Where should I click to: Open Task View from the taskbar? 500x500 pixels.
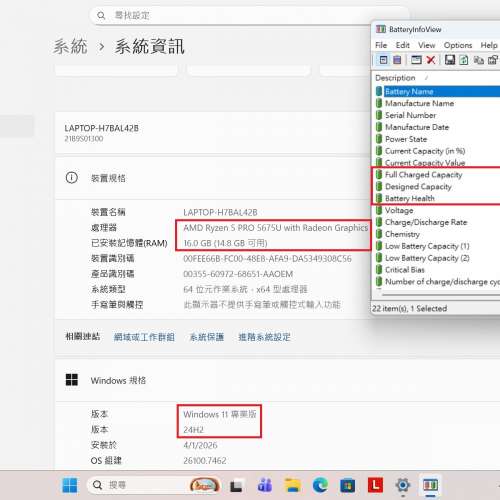coord(236,486)
